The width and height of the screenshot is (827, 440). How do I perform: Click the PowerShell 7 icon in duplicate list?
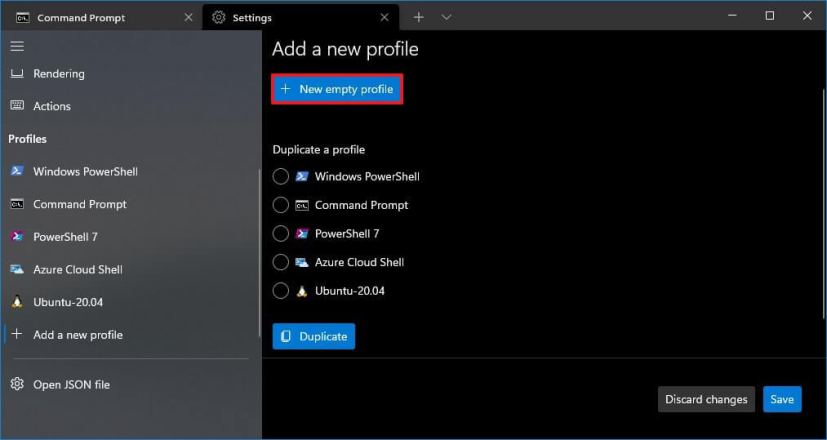click(302, 233)
